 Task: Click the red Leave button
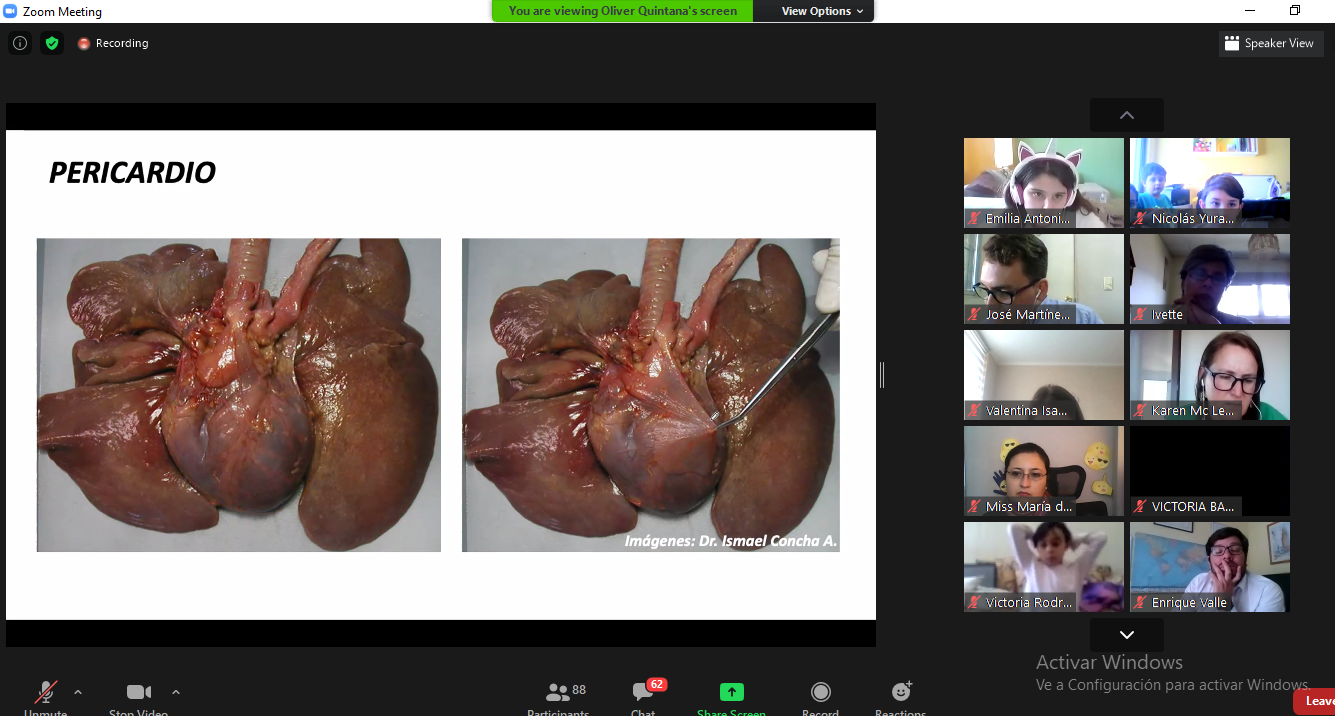(x=1316, y=701)
